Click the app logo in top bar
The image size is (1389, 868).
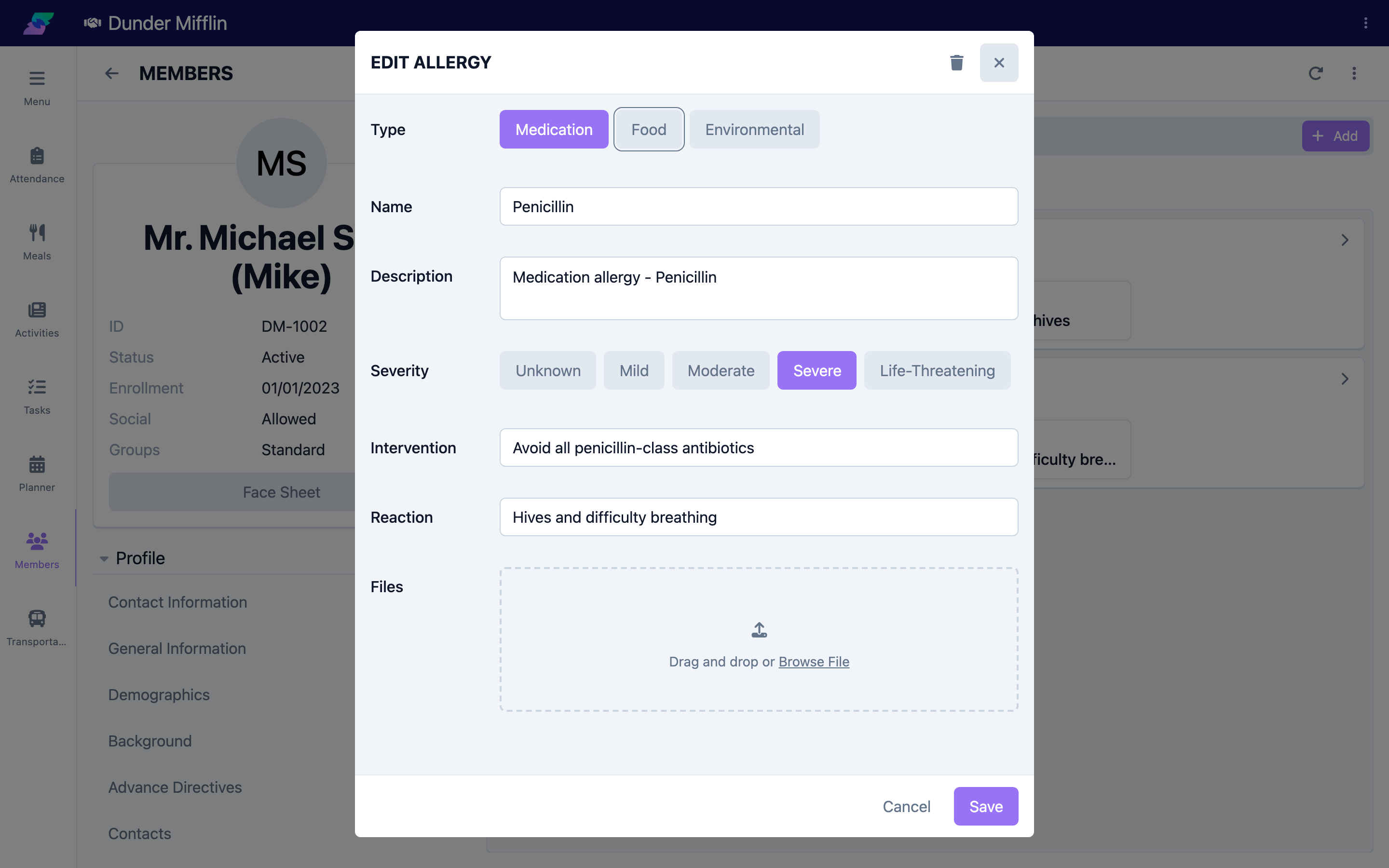pyautogui.click(x=39, y=23)
